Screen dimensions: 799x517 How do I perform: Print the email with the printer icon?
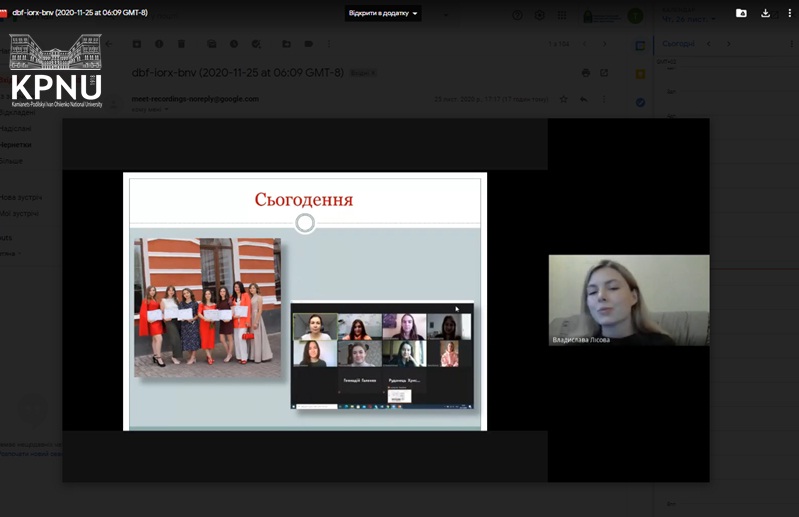tap(586, 73)
